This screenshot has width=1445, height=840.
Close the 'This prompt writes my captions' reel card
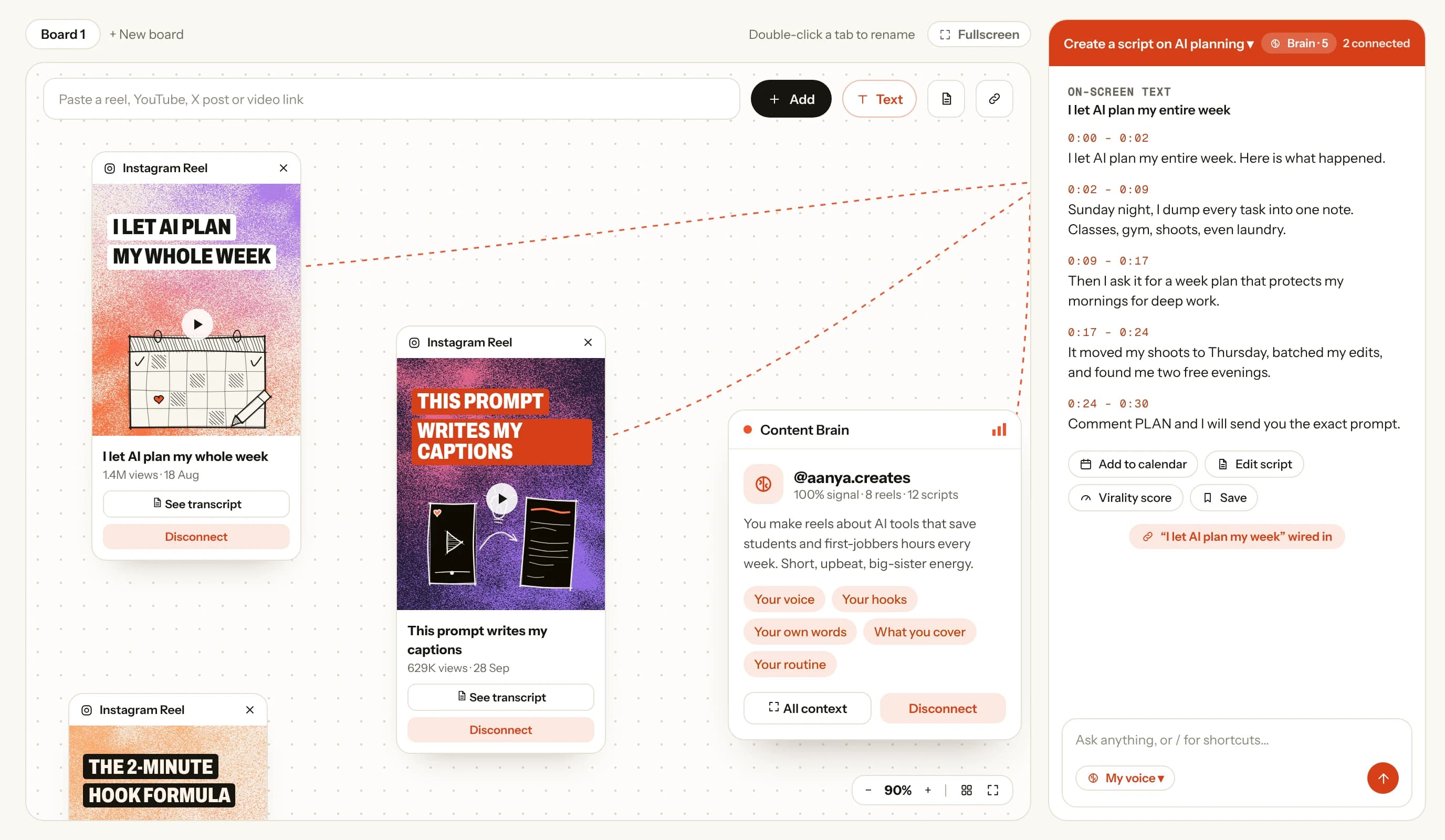tap(588, 342)
